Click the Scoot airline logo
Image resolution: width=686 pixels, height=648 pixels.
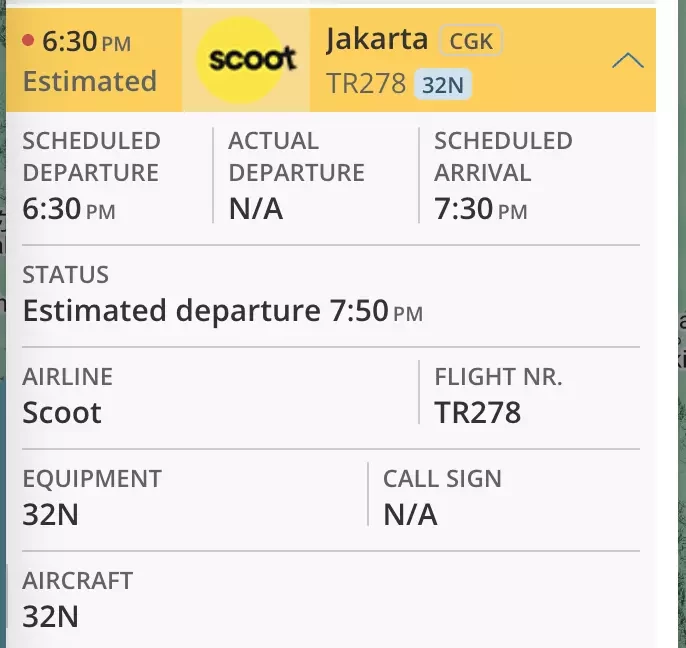pyautogui.click(x=246, y=60)
